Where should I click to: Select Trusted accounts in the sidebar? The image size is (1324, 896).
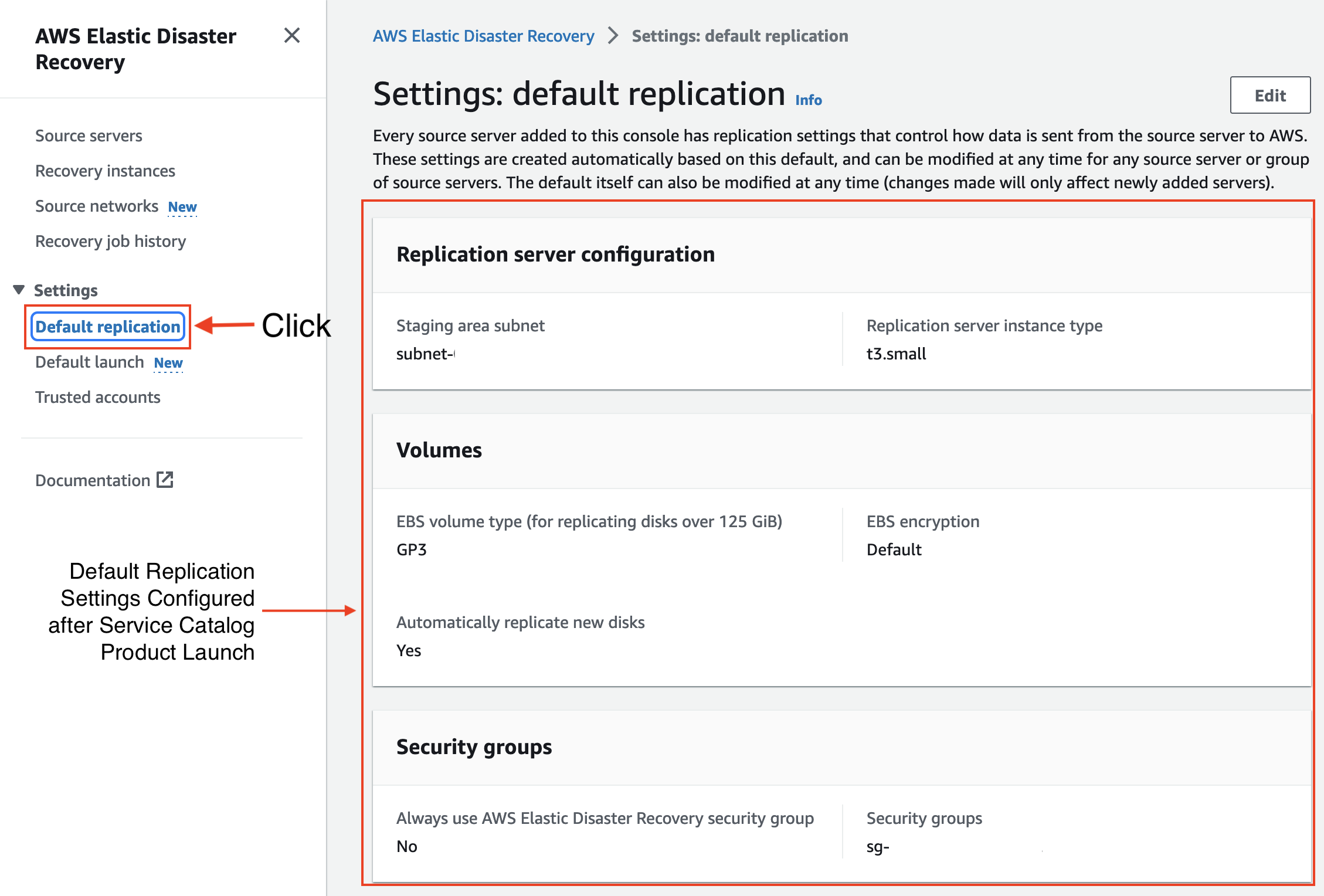pyautogui.click(x=98, y=397)
